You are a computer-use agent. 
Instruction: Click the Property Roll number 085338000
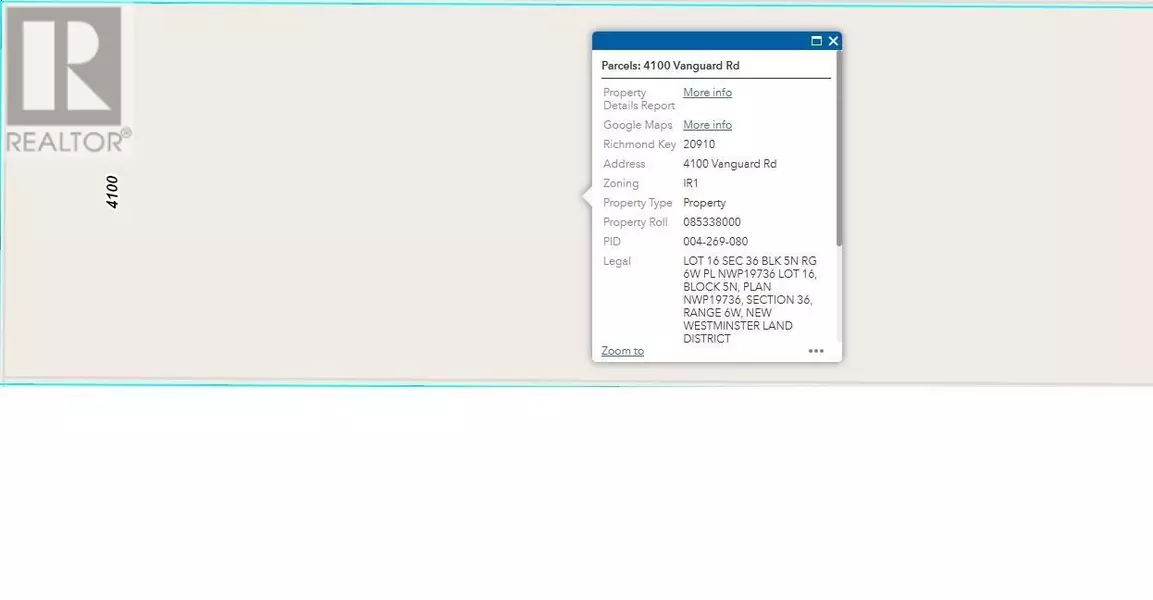click(x=711, y=222)
